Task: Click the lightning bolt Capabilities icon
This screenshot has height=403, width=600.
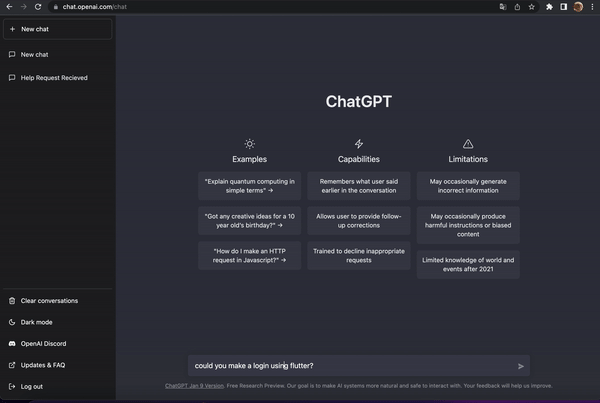Action: coord(359,144)
